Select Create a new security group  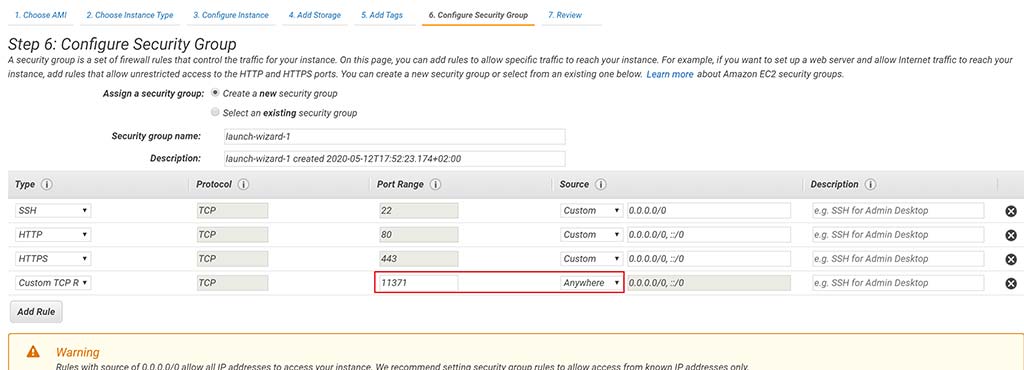click(216, 93)
